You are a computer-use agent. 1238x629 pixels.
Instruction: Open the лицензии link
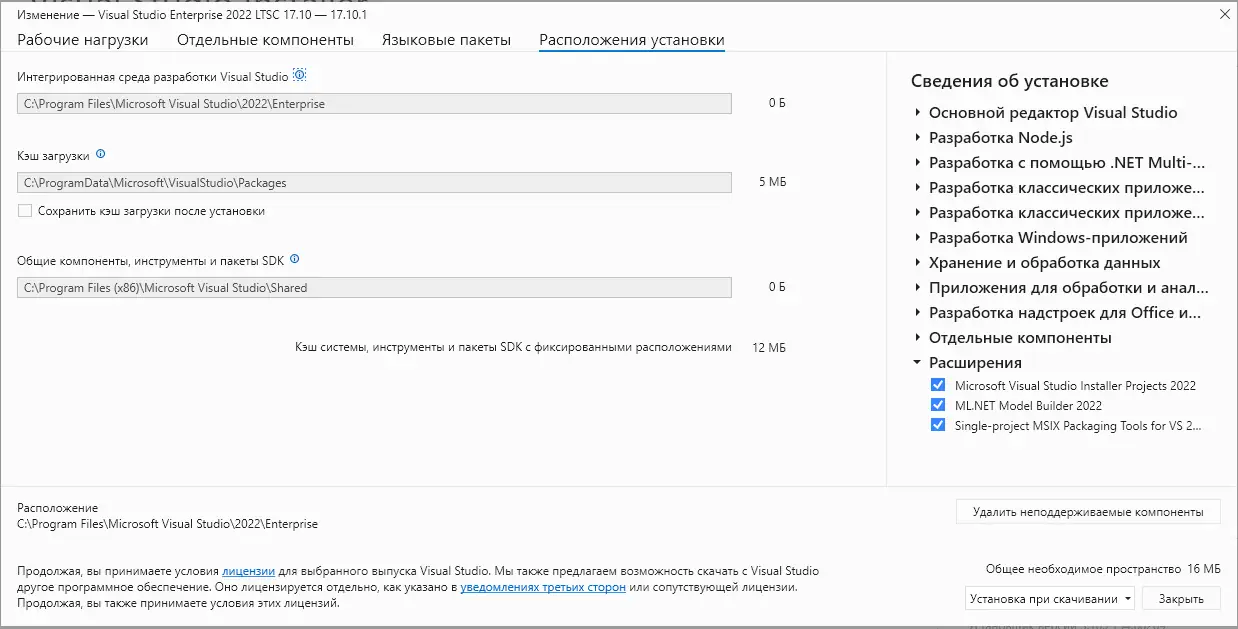click(x=248, y=571)
